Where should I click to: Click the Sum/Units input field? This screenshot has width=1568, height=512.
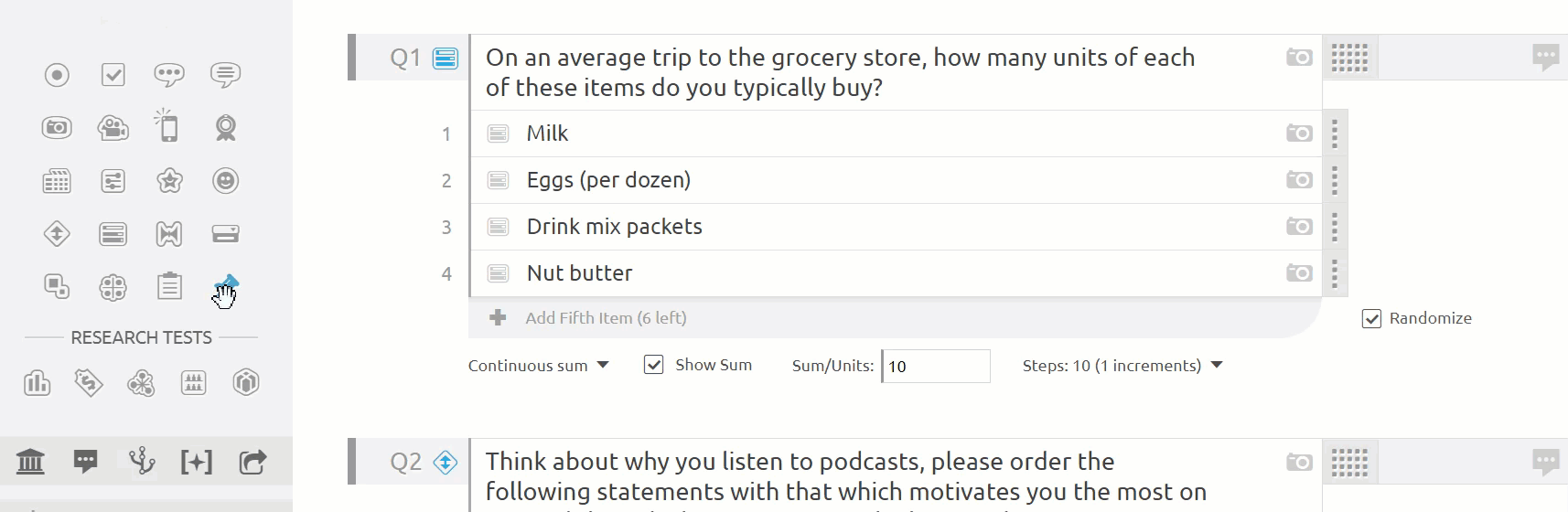click(936, 367)
